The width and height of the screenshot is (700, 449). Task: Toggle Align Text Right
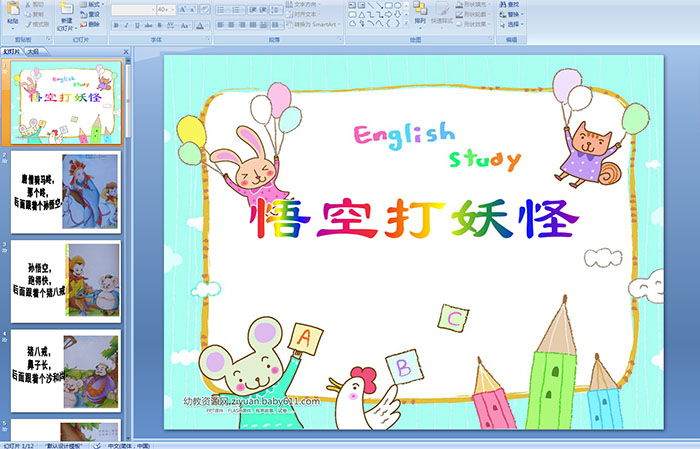[242, 25]
